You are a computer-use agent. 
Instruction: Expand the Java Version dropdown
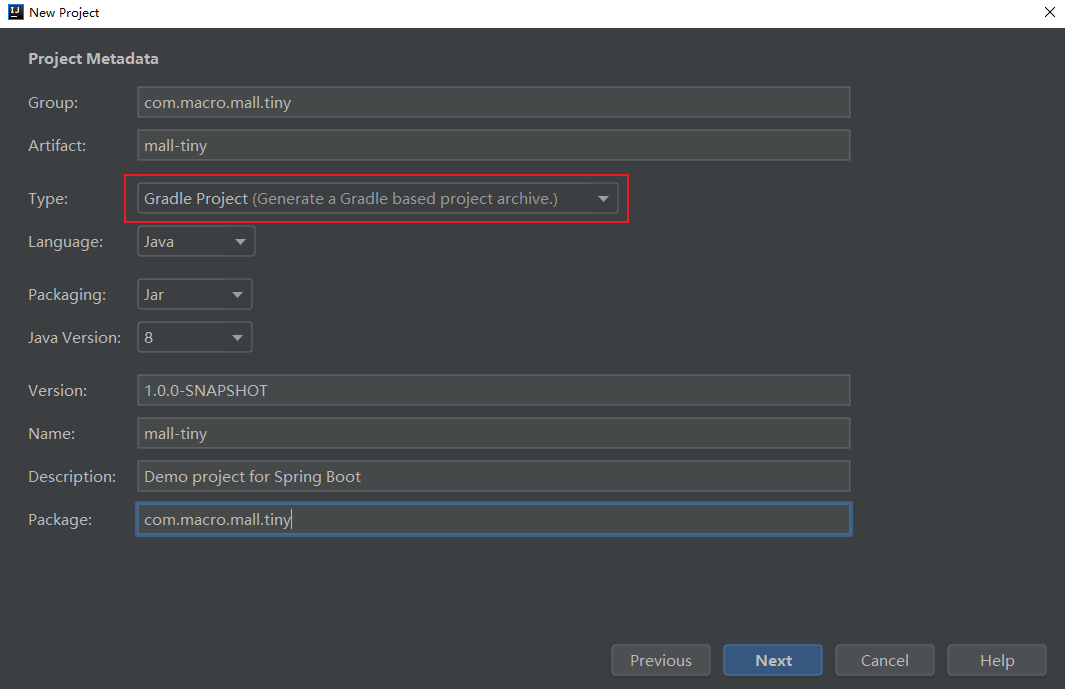(194, 338)
